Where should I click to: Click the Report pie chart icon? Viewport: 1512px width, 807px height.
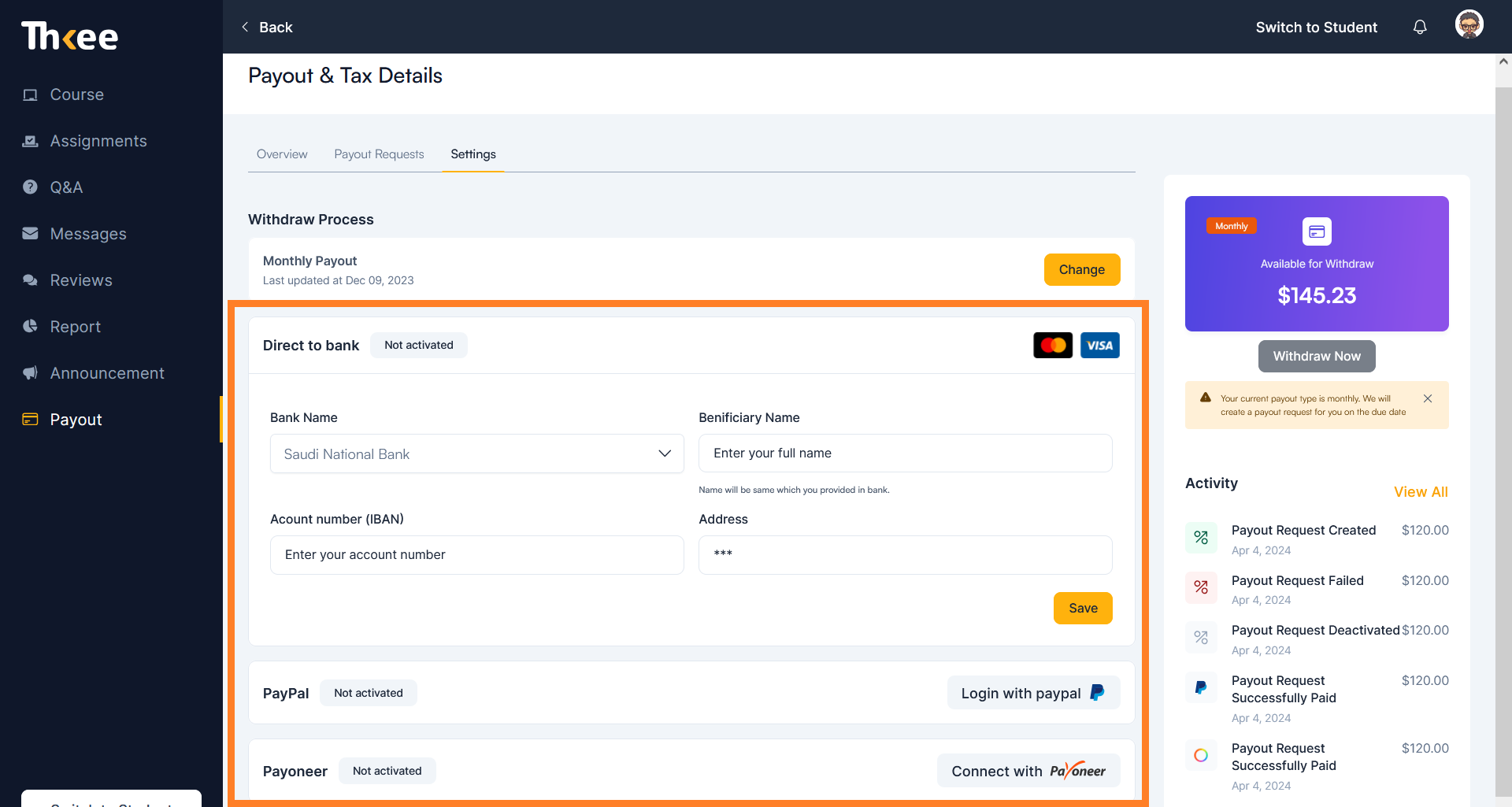30,326
